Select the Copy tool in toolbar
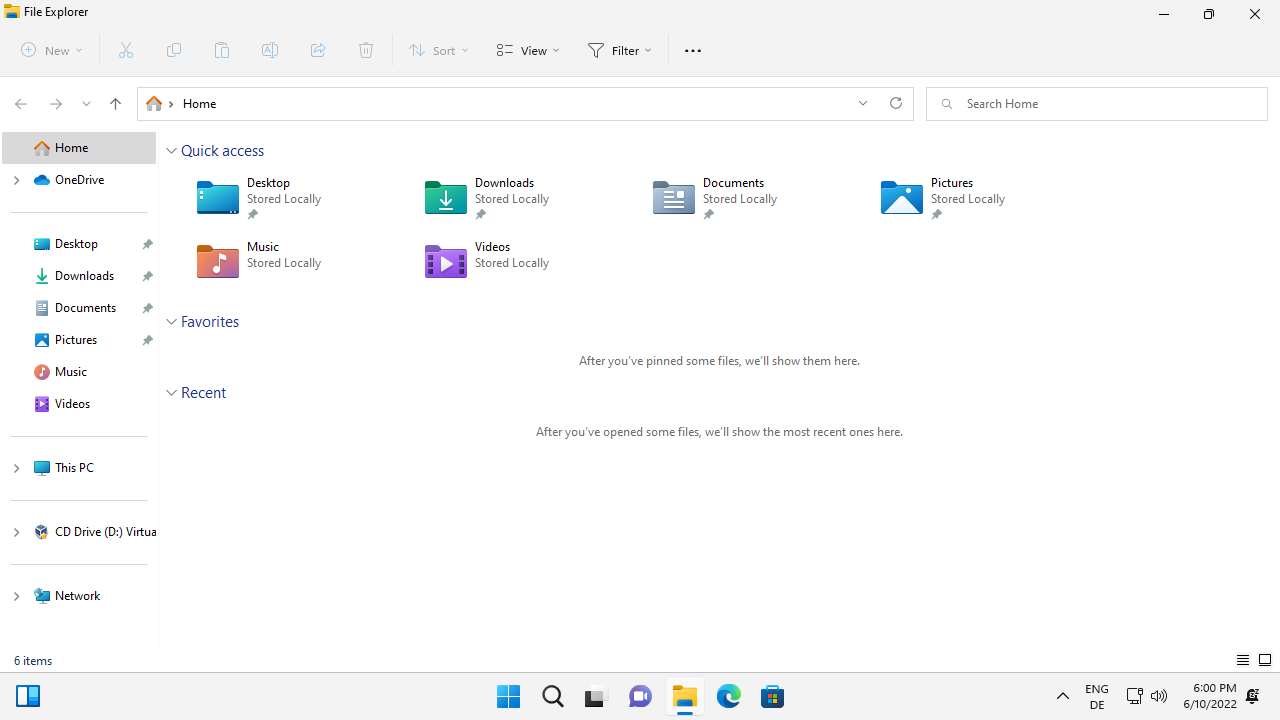The width and height of the screenshot is (1280, 720). coord(174,50)
